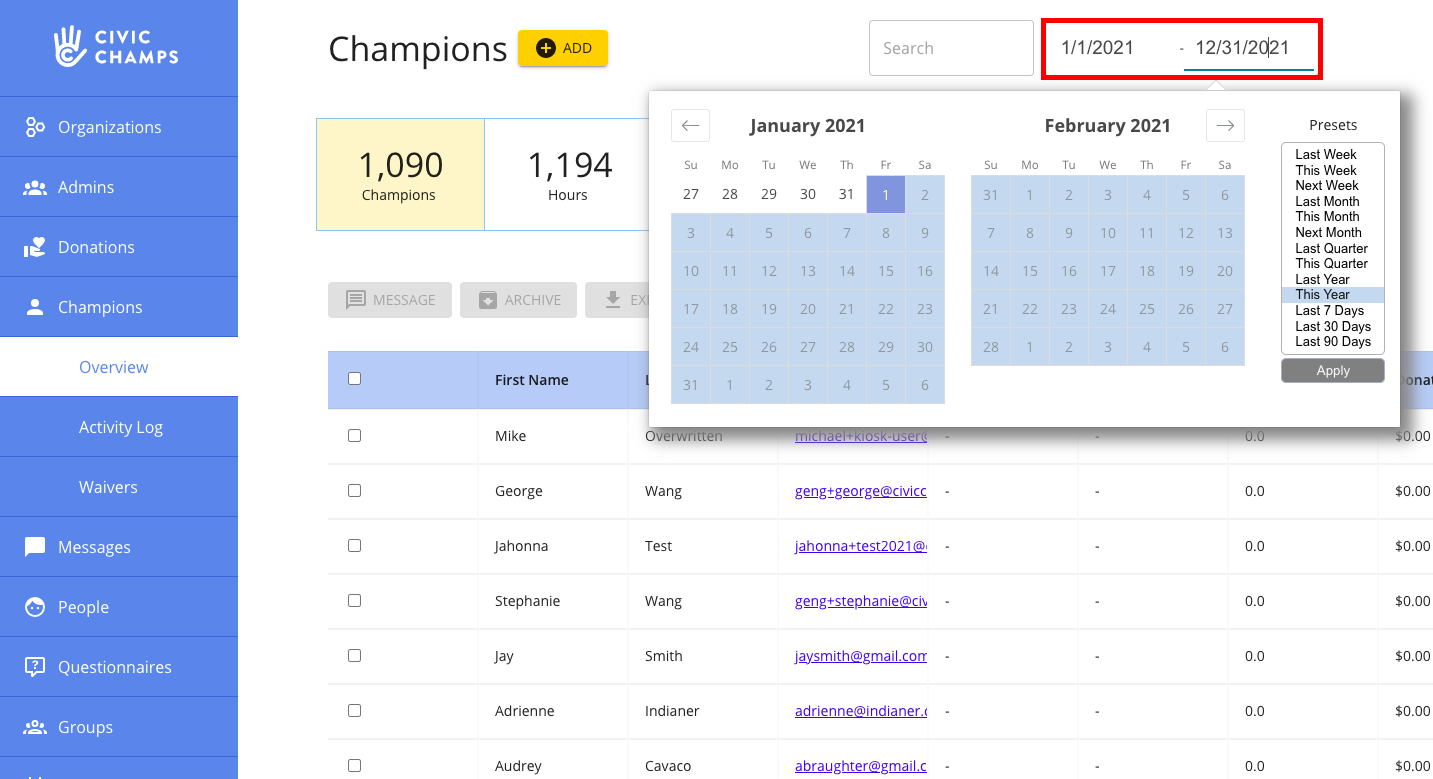The image size is (1433, 779).
Task: Go to previous month with left arrow
Action: (x=690, y=125)
